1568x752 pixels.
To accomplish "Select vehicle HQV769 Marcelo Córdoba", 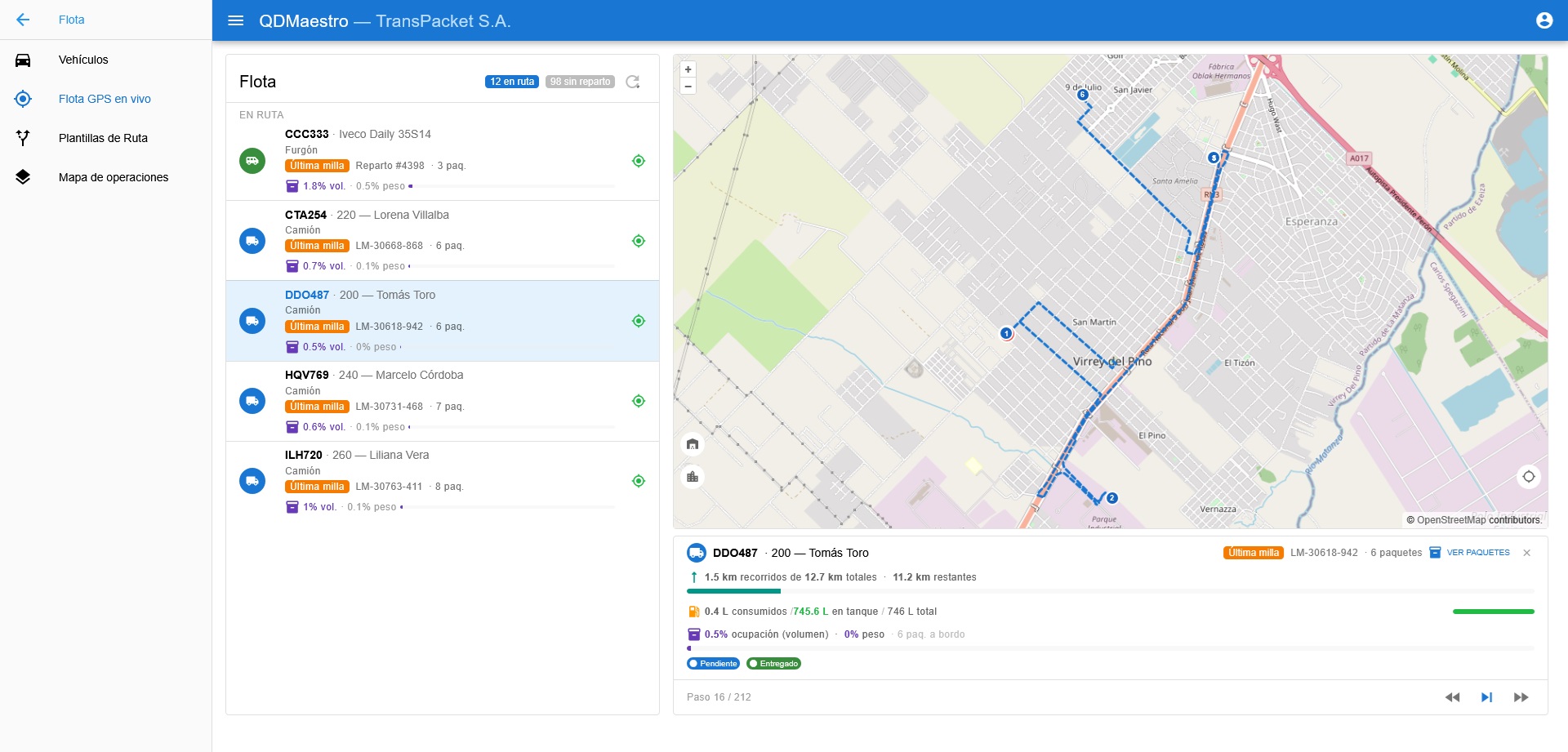I will click(443, 401).
